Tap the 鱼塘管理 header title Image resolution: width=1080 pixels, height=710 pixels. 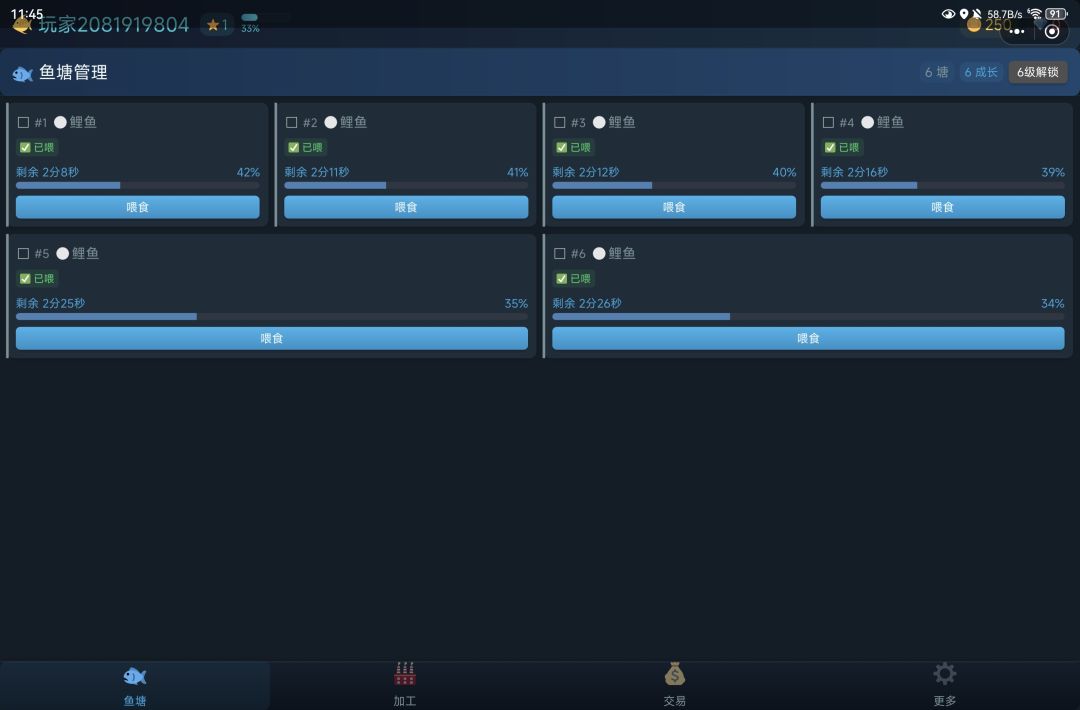(73, 72)
